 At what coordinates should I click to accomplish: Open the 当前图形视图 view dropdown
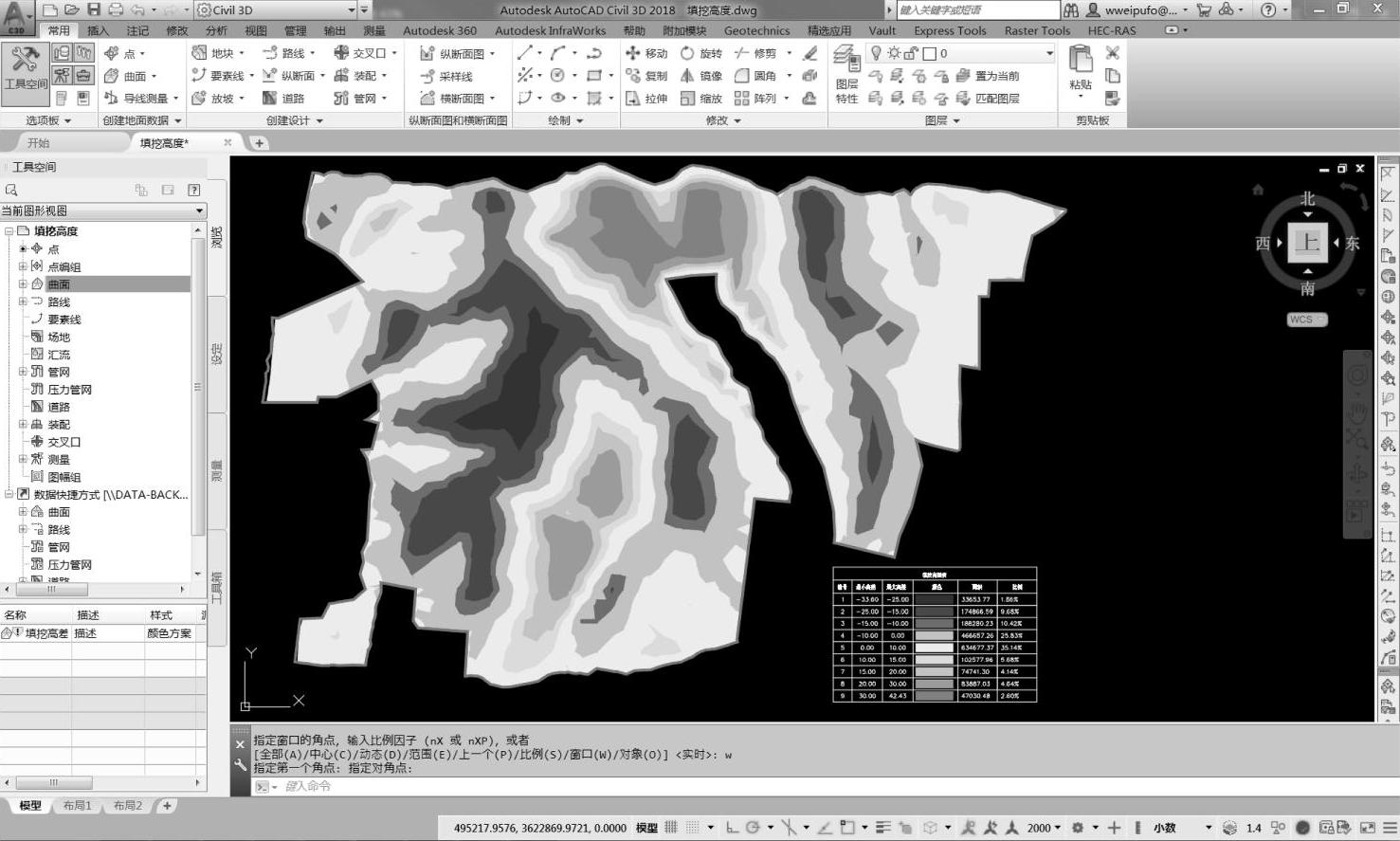coord(103,210)
